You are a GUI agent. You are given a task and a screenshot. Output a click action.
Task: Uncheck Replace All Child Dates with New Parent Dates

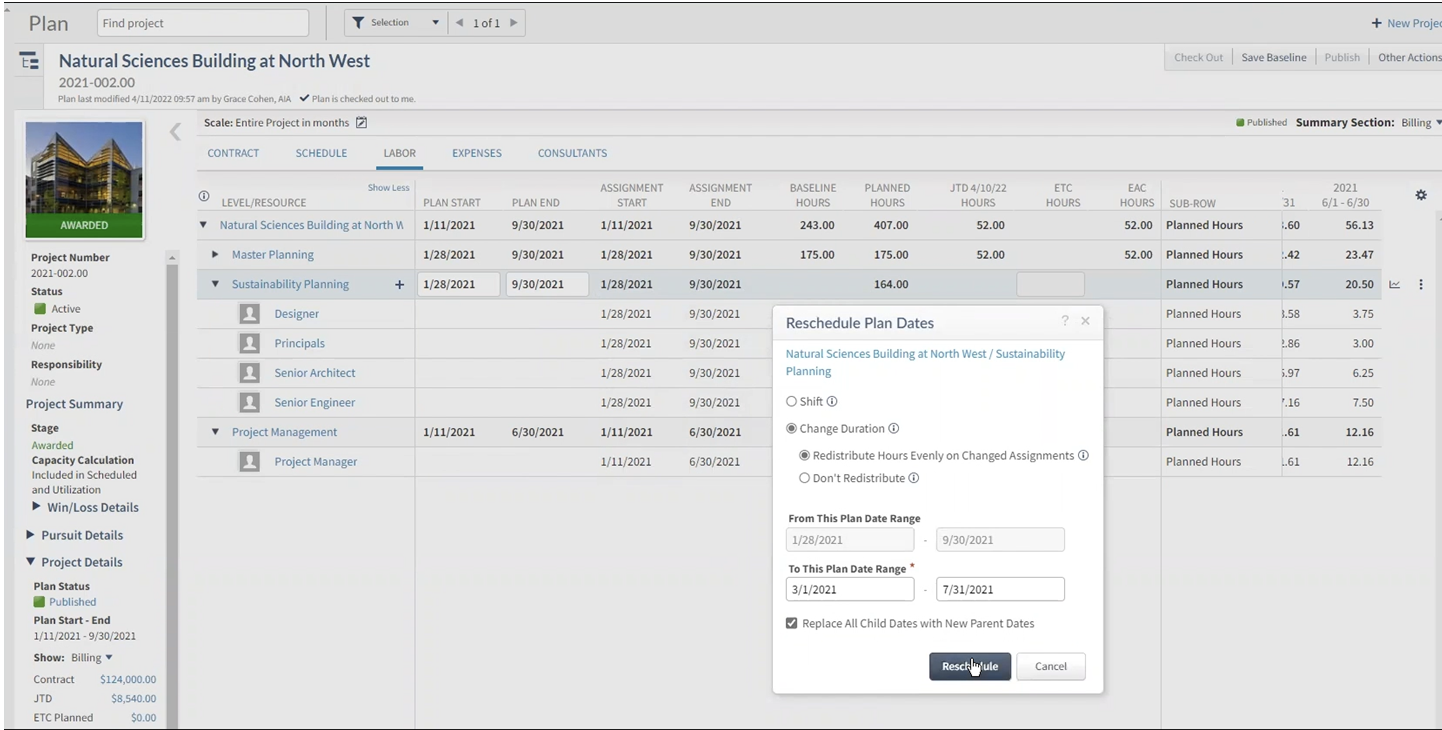791,623
